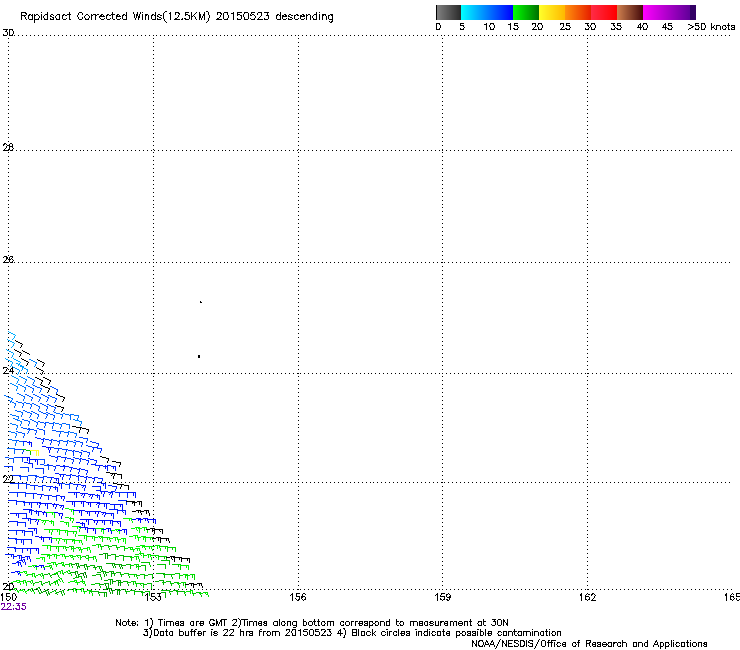740x650 pixels.
Task: Click the longitude label '159'
Action: [442, 597]
